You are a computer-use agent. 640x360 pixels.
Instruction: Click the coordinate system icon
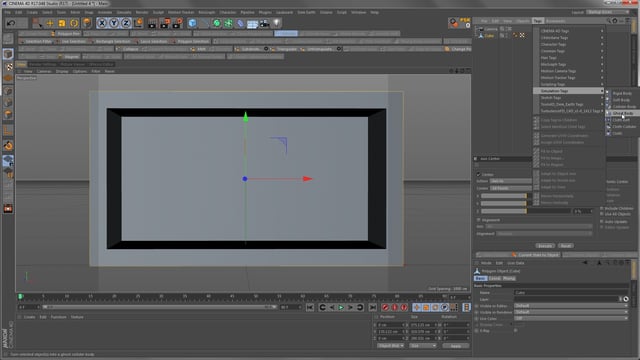click(138, 23)
